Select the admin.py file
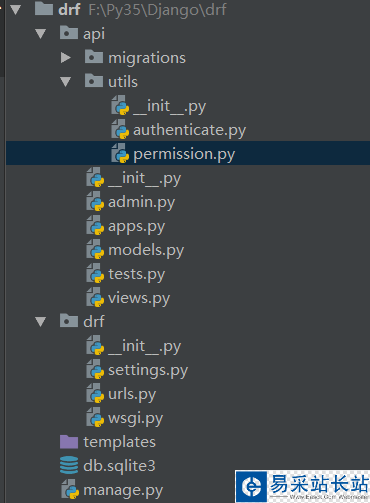Screen dimensions: 370x503 141,202
